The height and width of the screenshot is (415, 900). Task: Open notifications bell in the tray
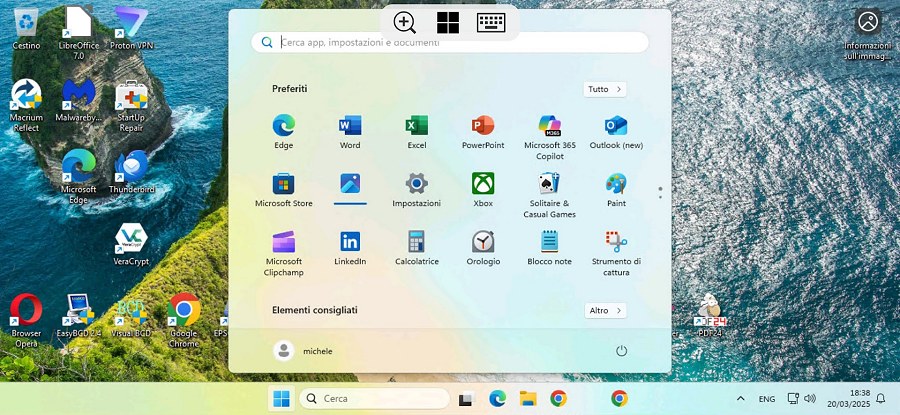[880, 398]
